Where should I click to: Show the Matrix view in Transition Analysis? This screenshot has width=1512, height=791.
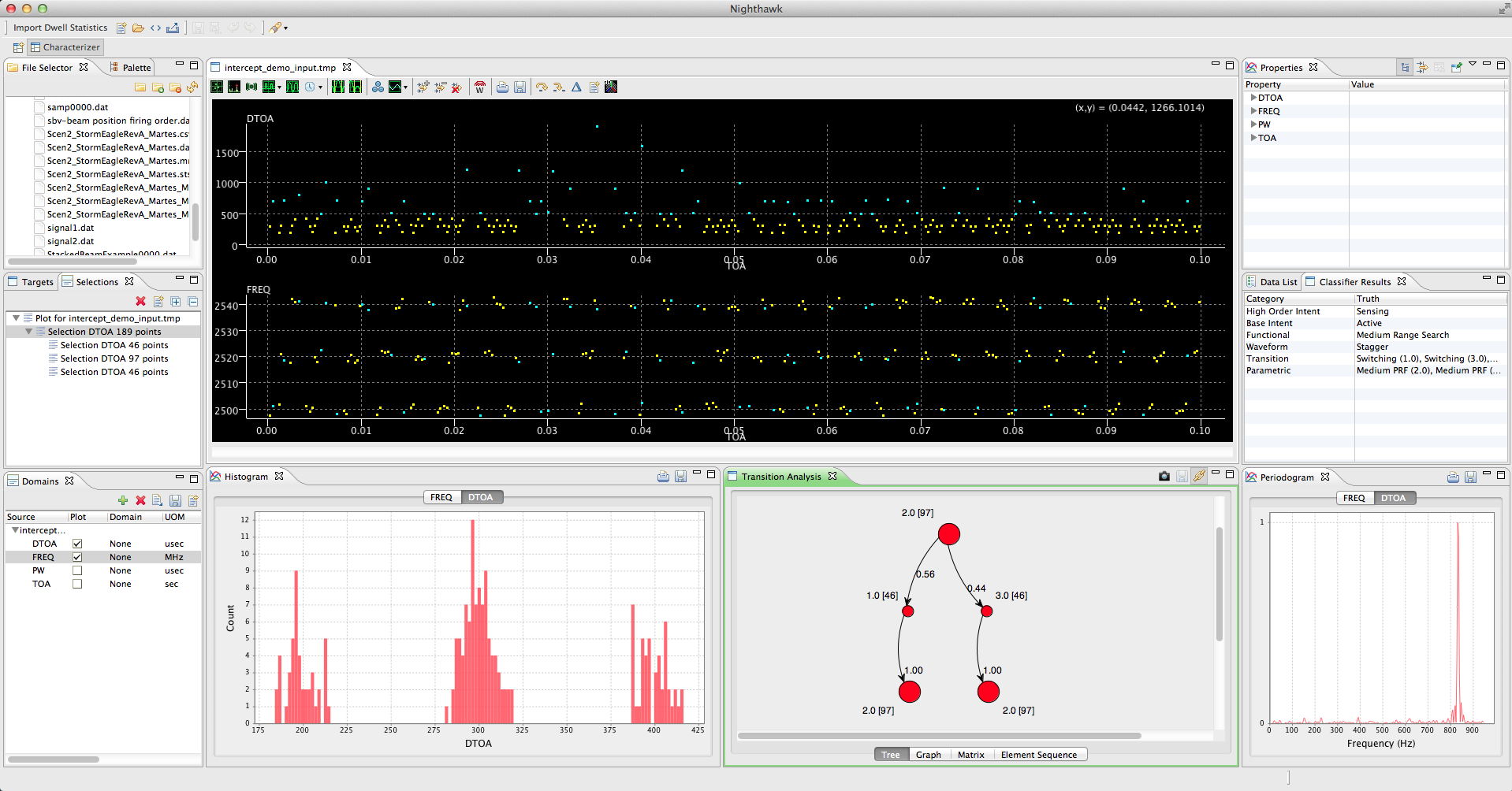click(970, 755)
